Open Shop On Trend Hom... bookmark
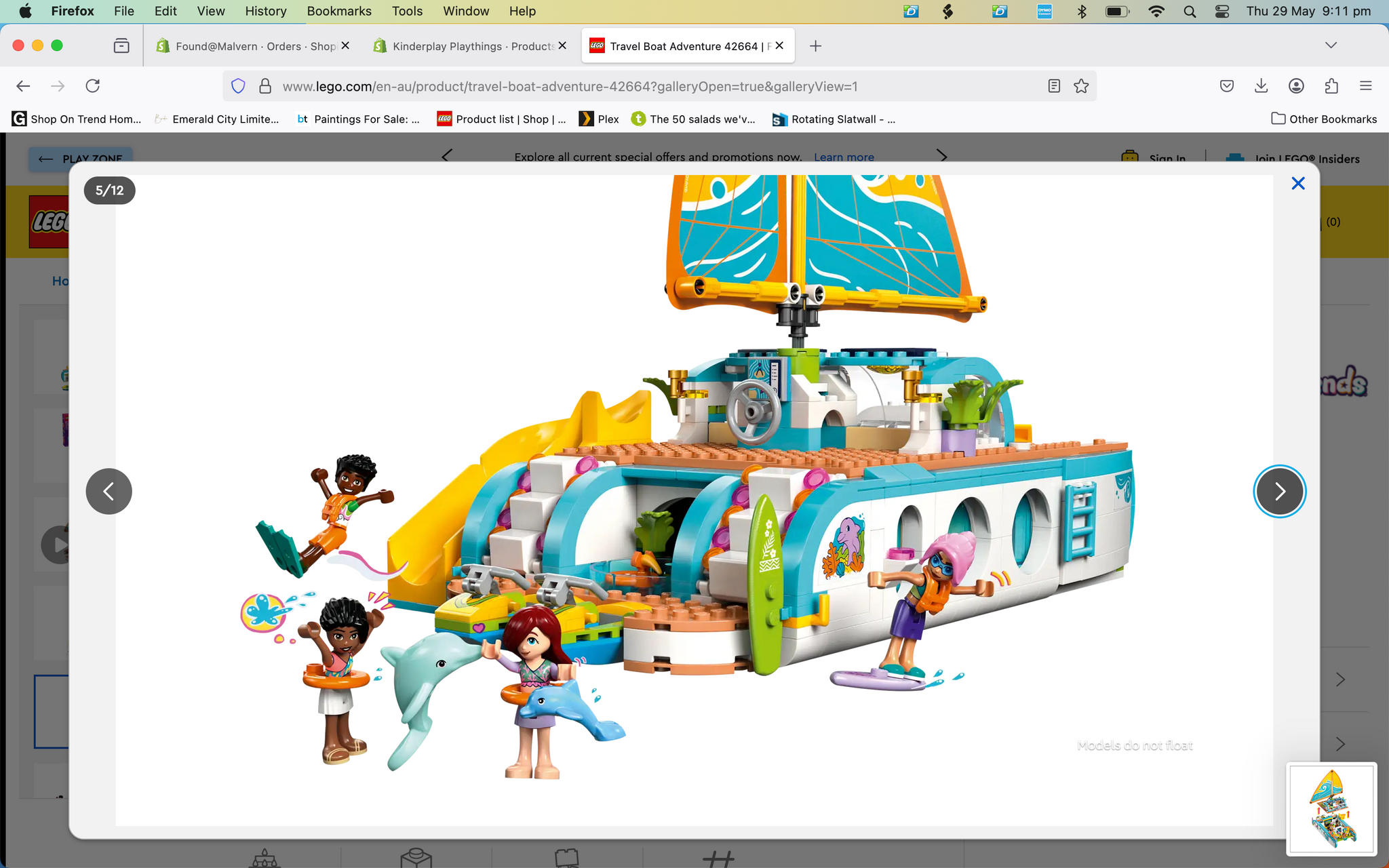The image size is (1389, 868). coord(77,119)
